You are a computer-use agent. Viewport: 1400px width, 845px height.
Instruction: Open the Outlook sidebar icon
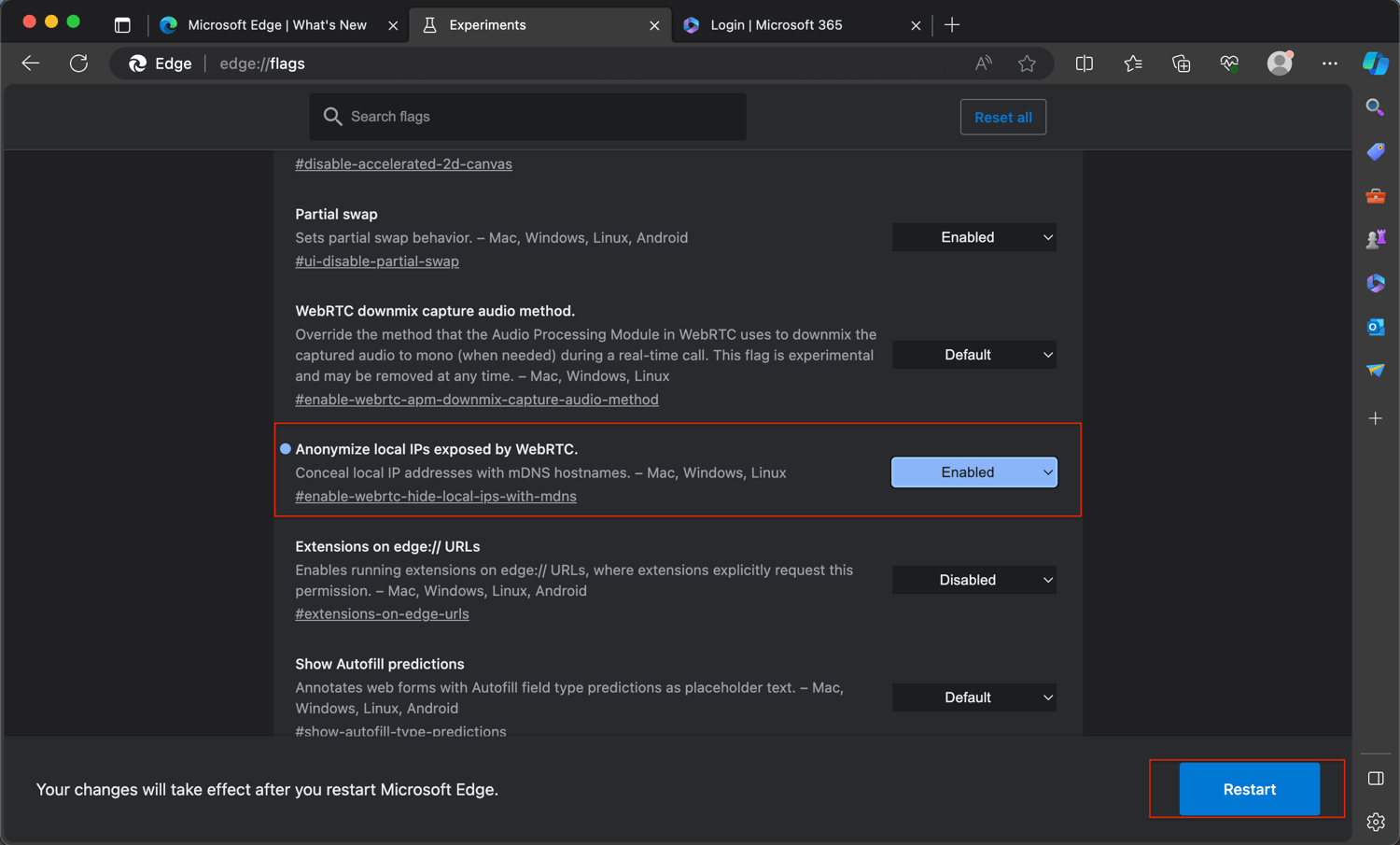point(1375,327)
